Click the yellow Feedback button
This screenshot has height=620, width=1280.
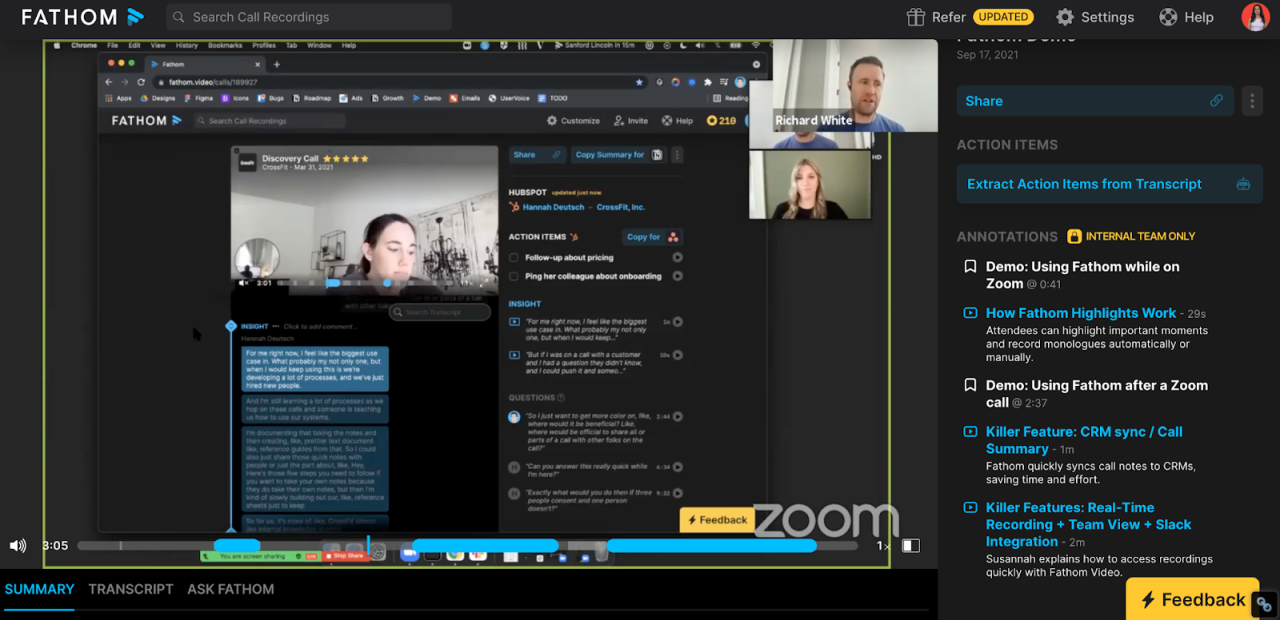tap(1192, 599)
